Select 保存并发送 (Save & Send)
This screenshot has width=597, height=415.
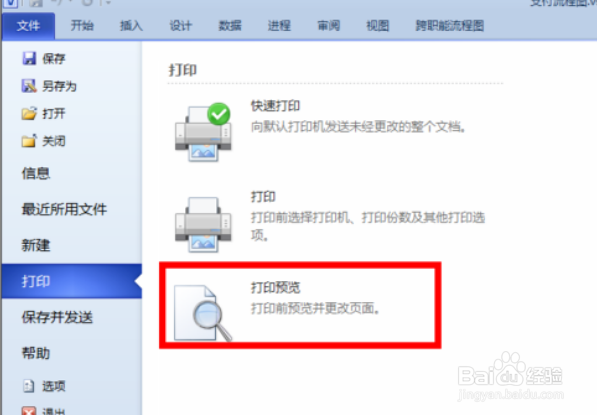click(57, 317)
